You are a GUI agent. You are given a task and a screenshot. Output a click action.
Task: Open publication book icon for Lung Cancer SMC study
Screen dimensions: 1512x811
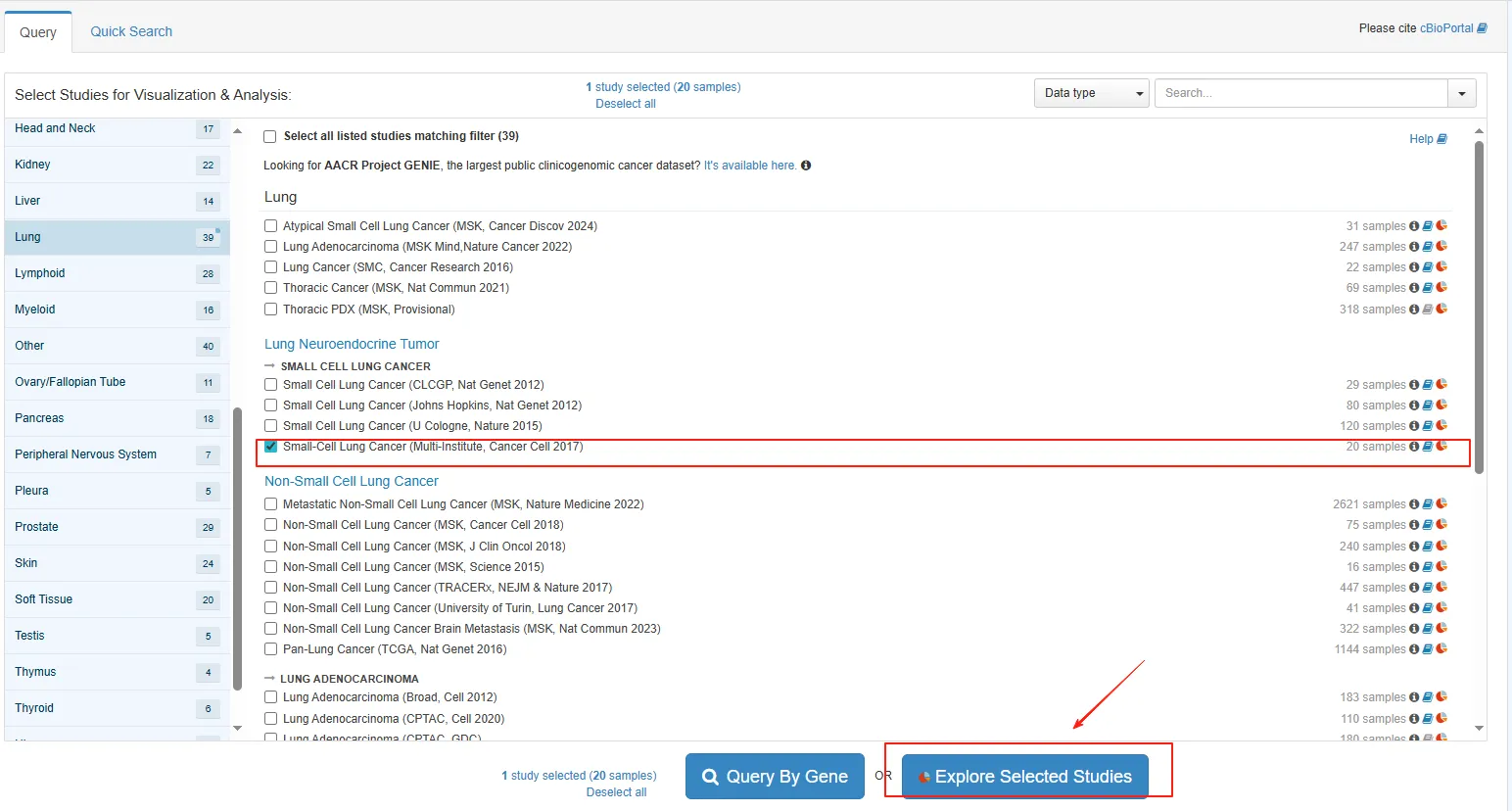click(1428, 267)
